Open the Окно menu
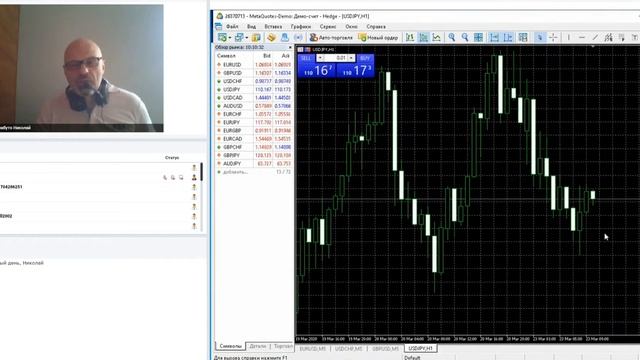 coord(351,27)
